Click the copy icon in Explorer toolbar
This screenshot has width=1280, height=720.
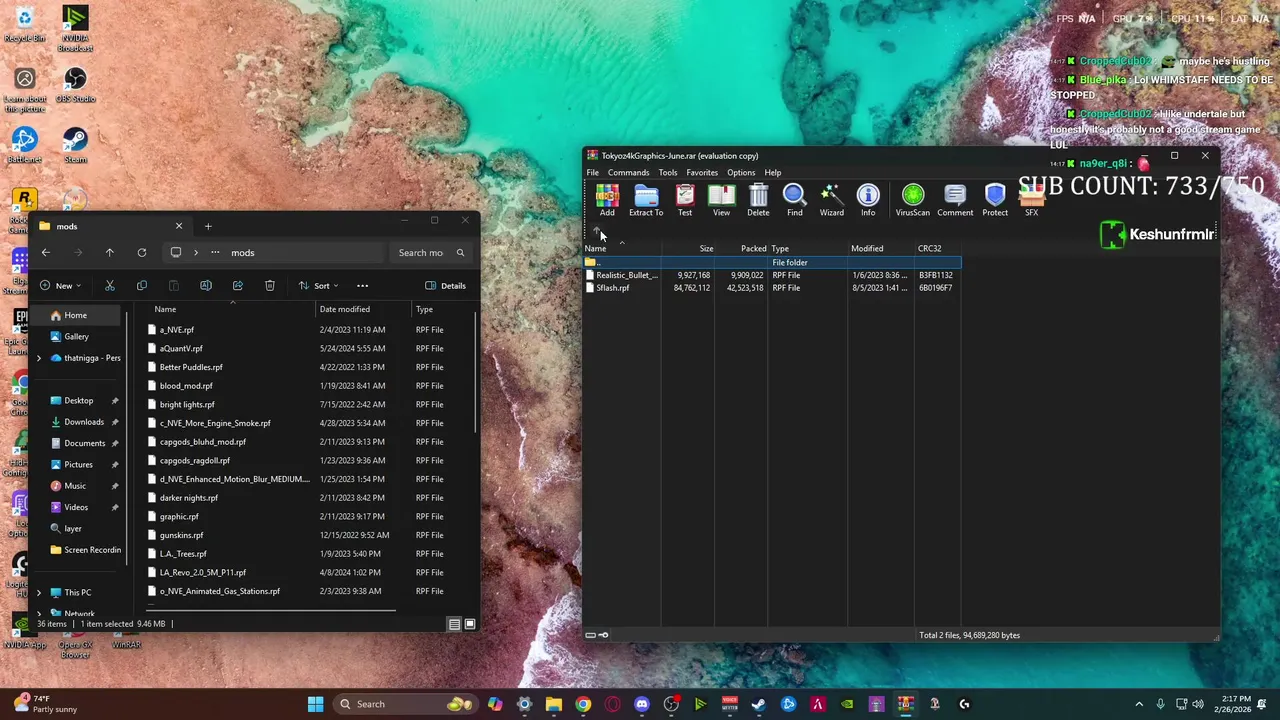coord(142,286)
